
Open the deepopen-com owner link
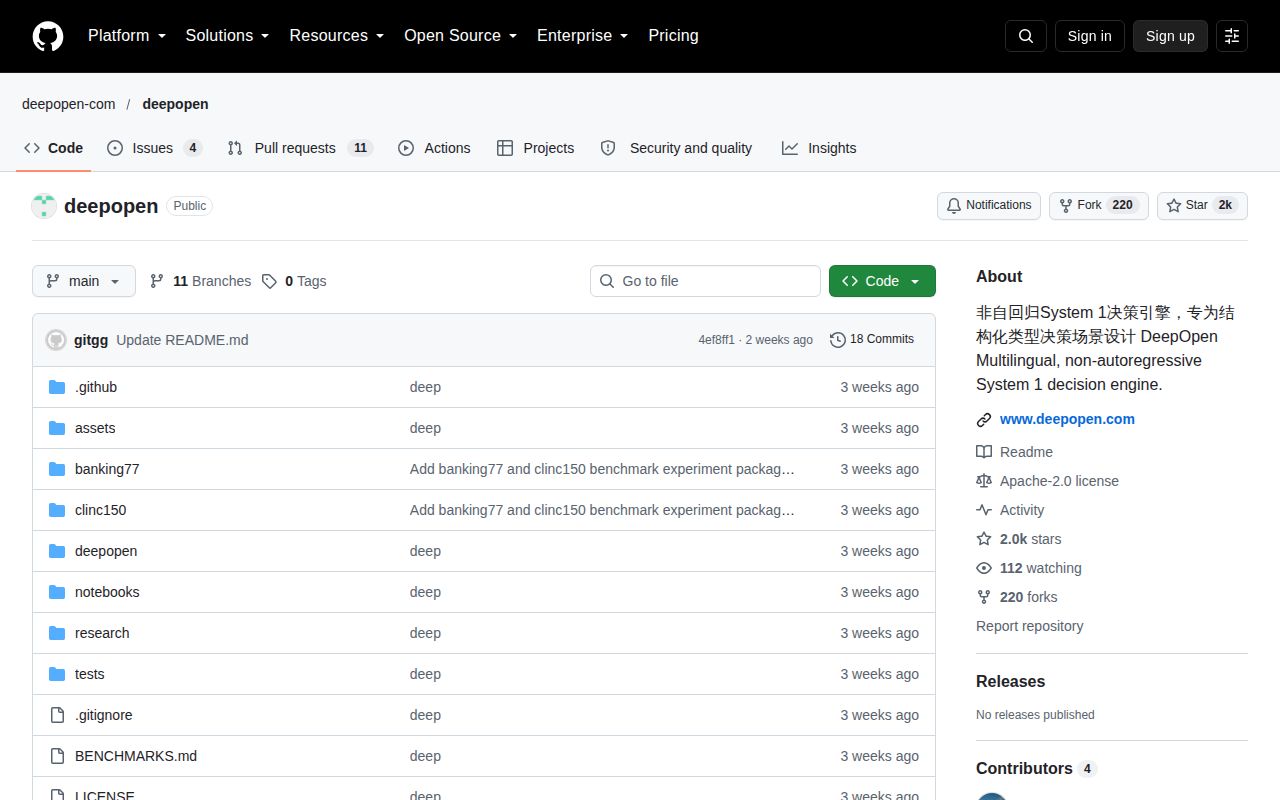click(x=69, y=104)
